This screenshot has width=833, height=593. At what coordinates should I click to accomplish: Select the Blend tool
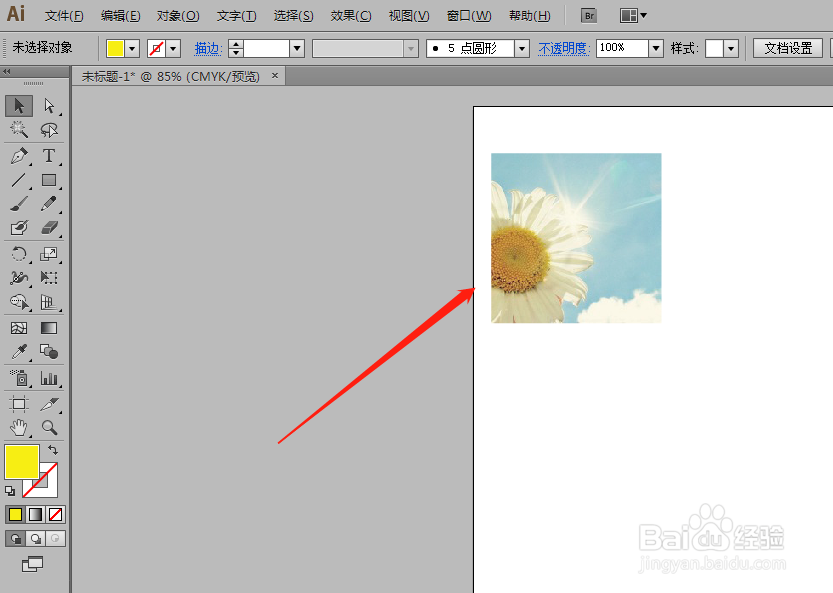point(49,352)
